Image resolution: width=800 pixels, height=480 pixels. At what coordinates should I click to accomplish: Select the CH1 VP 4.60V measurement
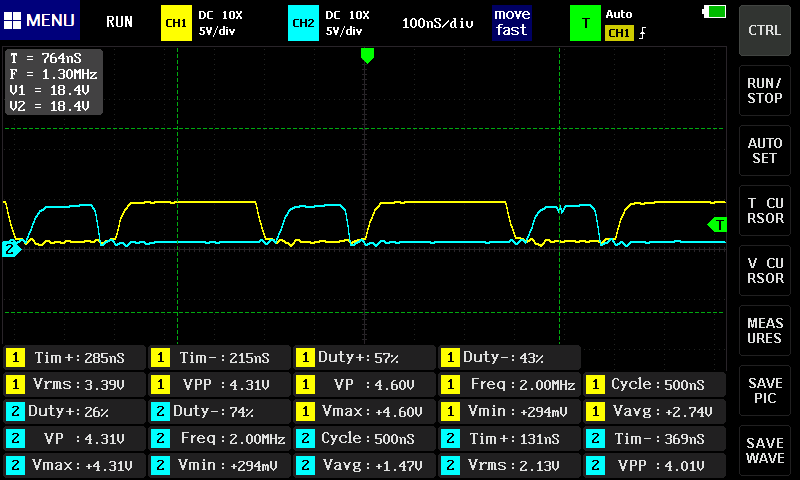click(364, 384)
